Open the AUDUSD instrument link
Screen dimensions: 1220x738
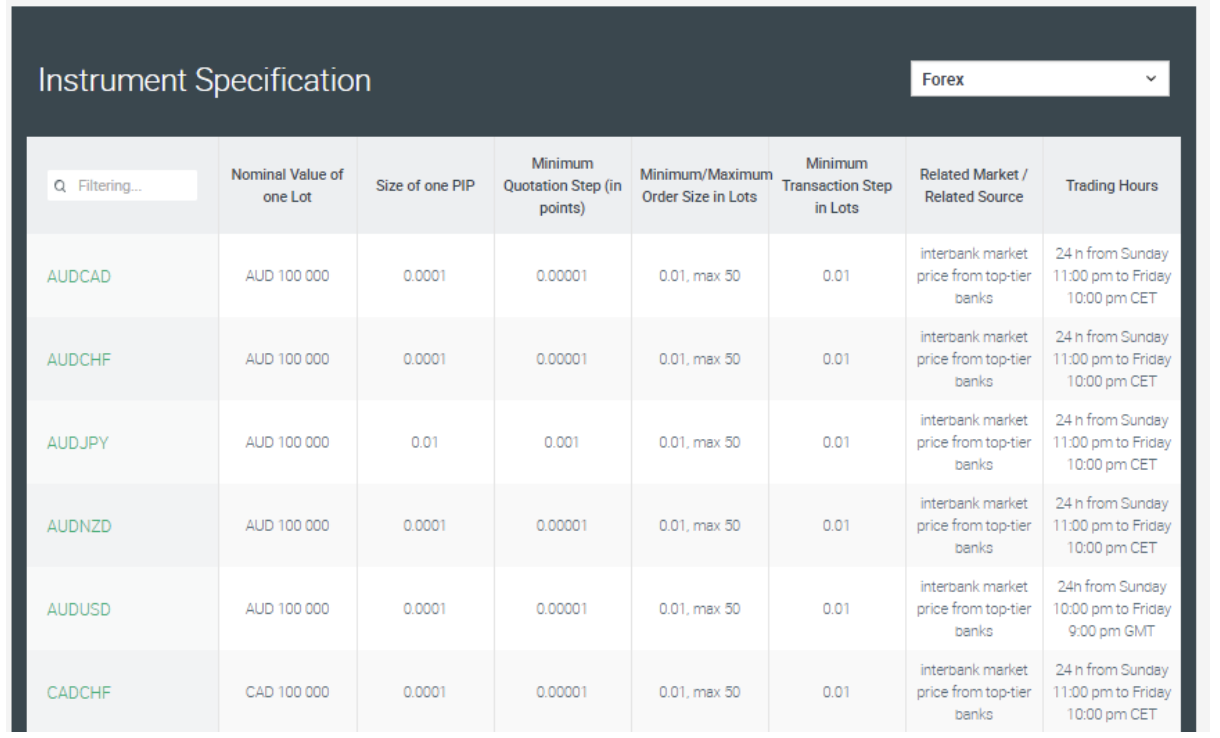79,609
